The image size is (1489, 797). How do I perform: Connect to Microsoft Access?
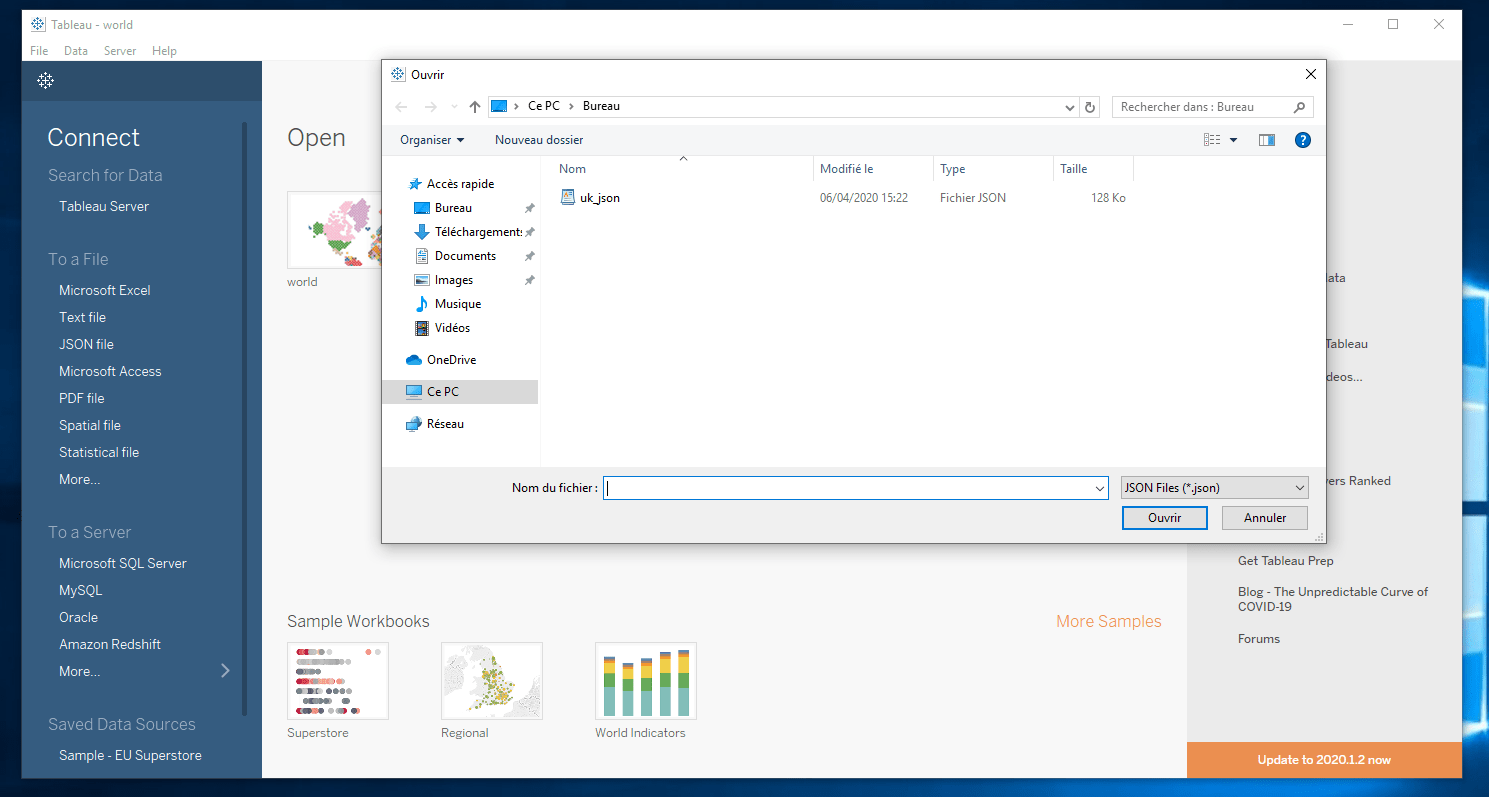110,371
